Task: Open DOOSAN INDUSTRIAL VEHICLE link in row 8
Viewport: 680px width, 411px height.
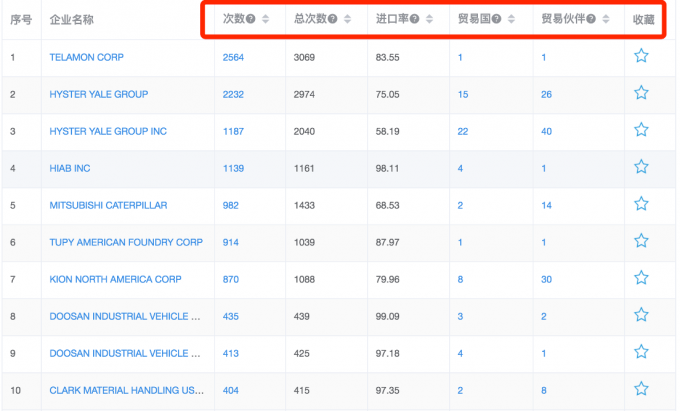Action: click(125, 316)
